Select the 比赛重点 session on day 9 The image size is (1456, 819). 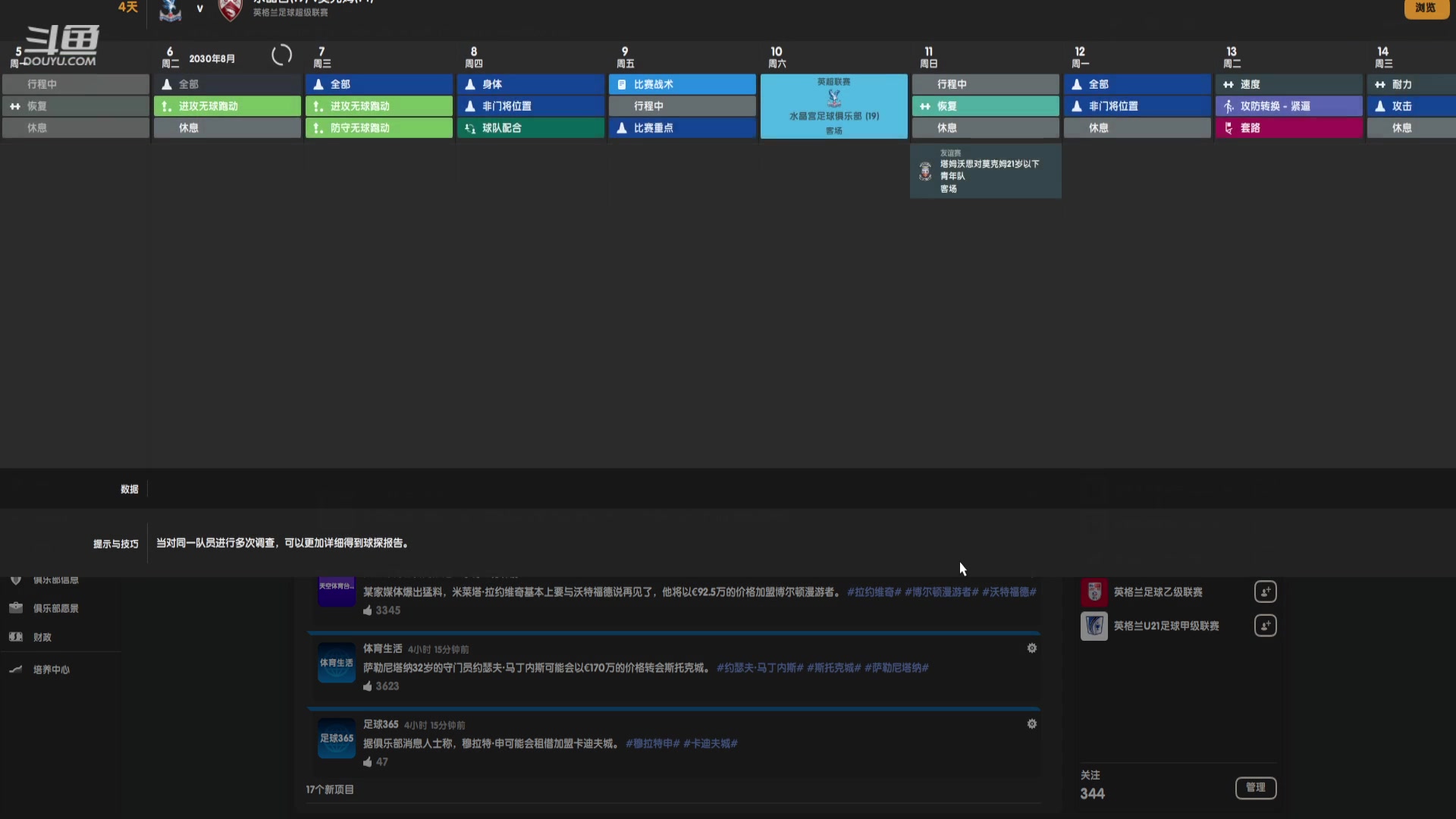click(682, 128)
